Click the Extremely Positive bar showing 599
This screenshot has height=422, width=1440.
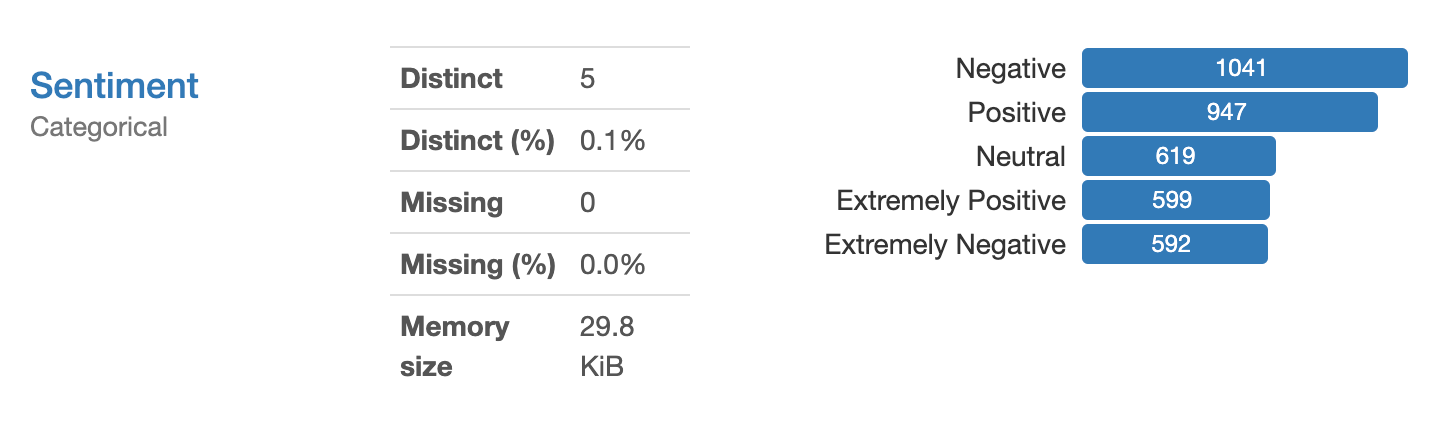tap(1175, 200)
